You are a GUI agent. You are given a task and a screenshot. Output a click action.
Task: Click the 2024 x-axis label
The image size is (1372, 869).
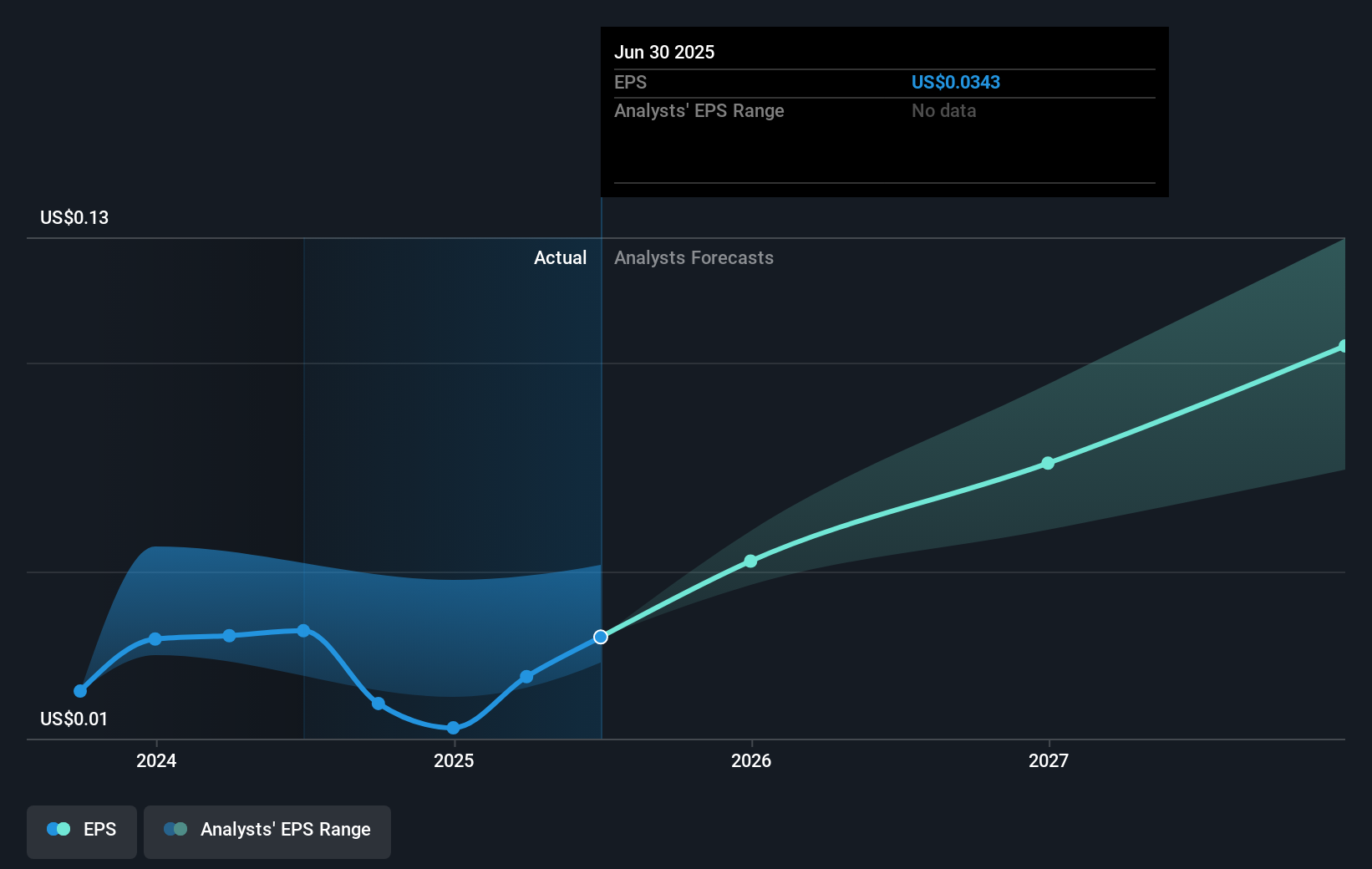[x=156, y=760]
